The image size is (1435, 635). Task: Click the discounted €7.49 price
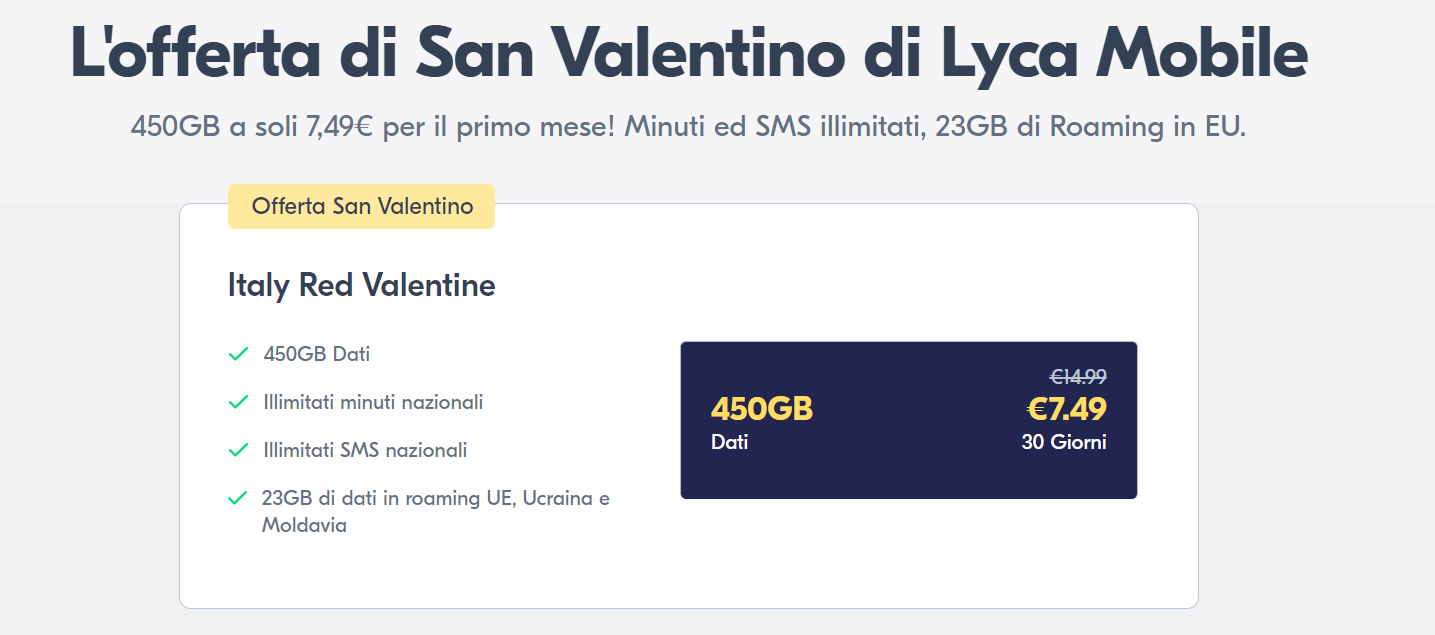1066,409
